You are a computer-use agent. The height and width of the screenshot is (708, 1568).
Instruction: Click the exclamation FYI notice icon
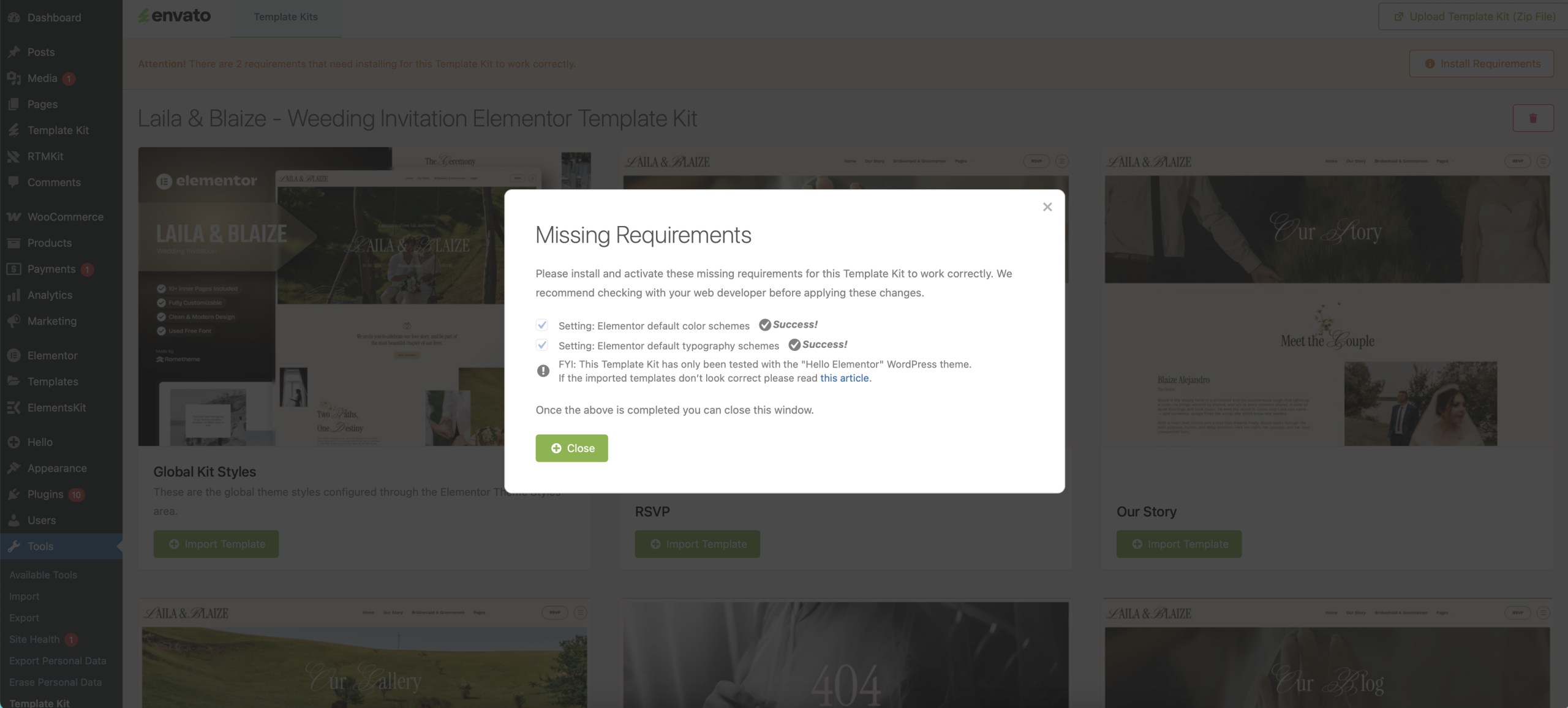coord(543,371)
